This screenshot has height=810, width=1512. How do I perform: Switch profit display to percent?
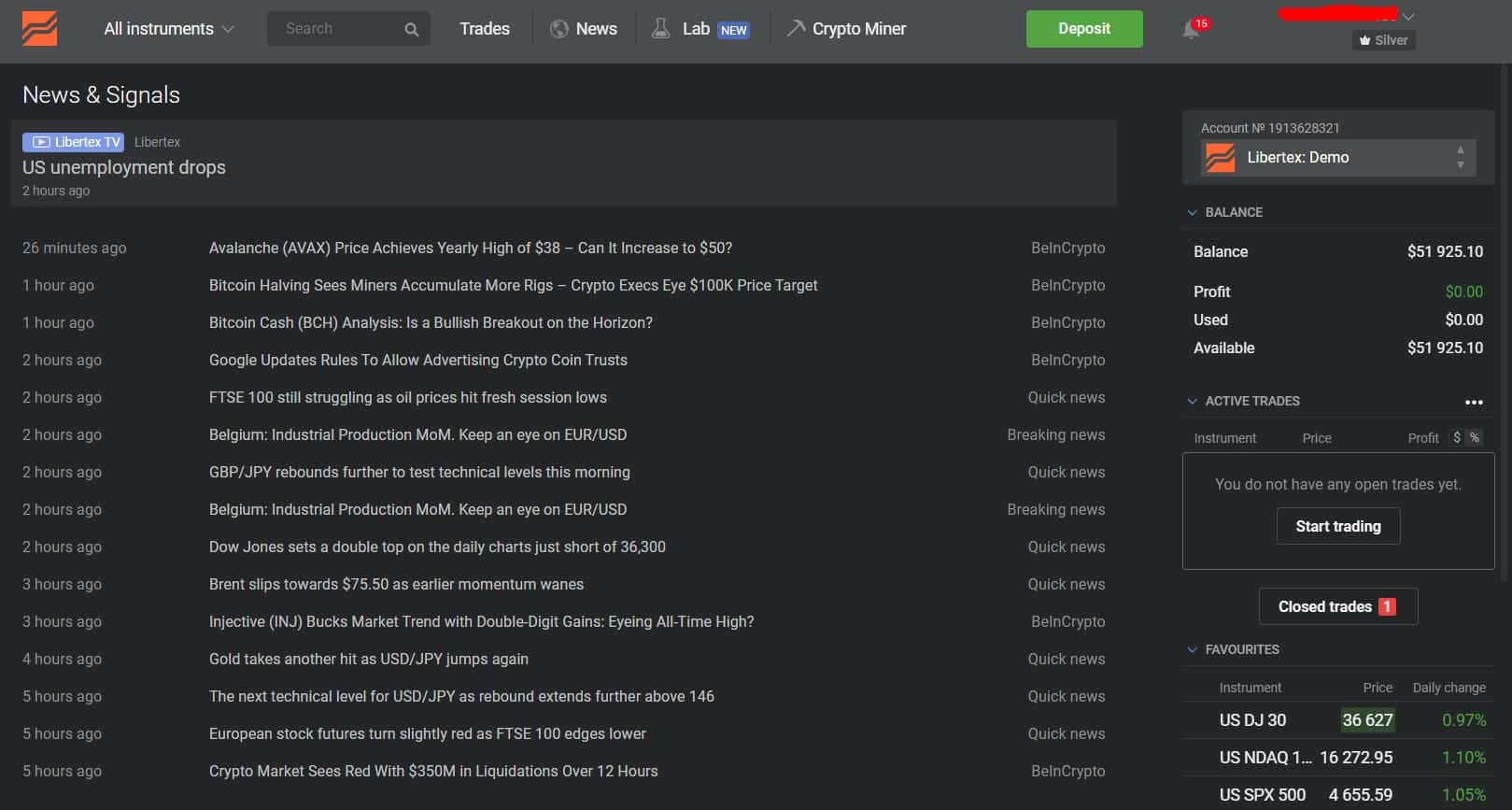point(1475,437)
